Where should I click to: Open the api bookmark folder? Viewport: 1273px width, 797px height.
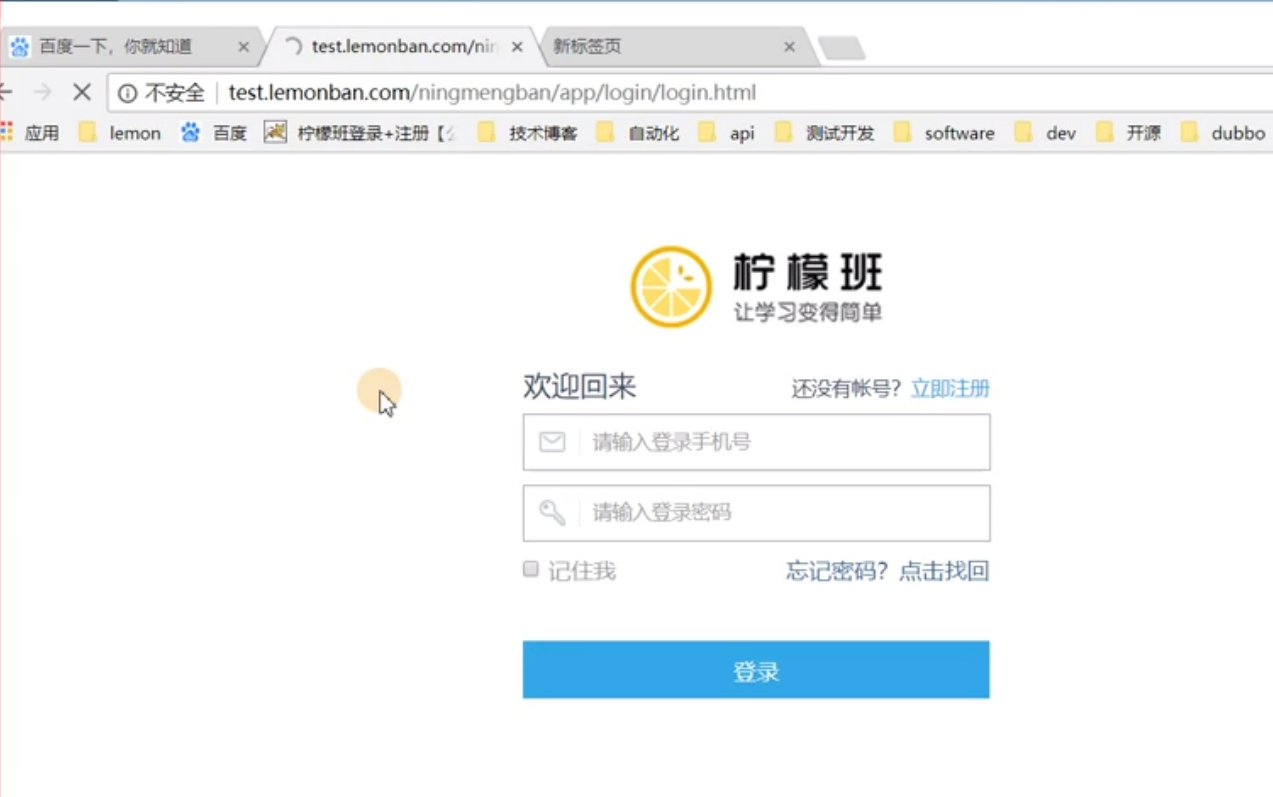coord(726,133)
